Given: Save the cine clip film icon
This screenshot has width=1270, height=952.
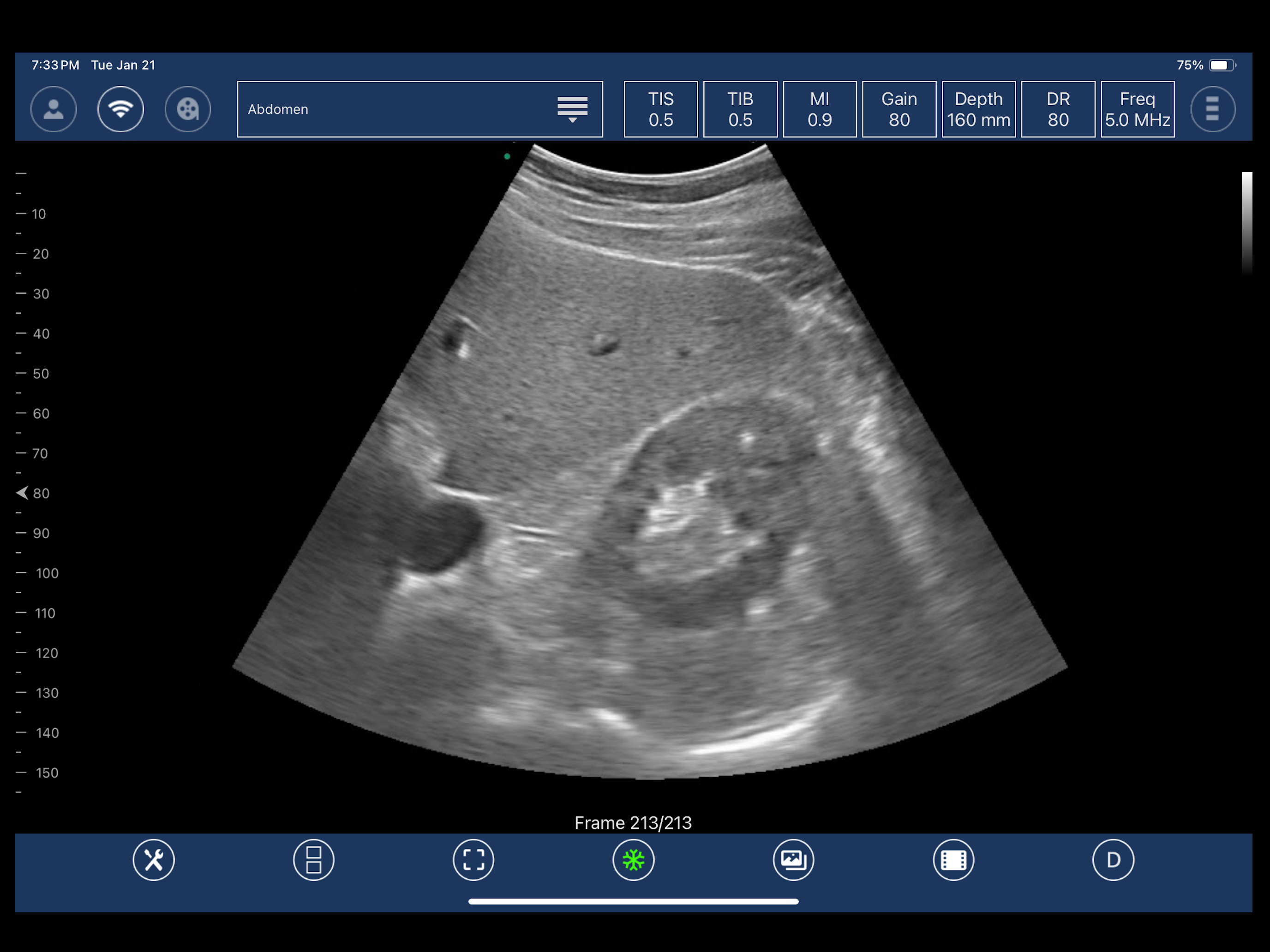Looking at the screenshot, I should [x=953, y=860].
